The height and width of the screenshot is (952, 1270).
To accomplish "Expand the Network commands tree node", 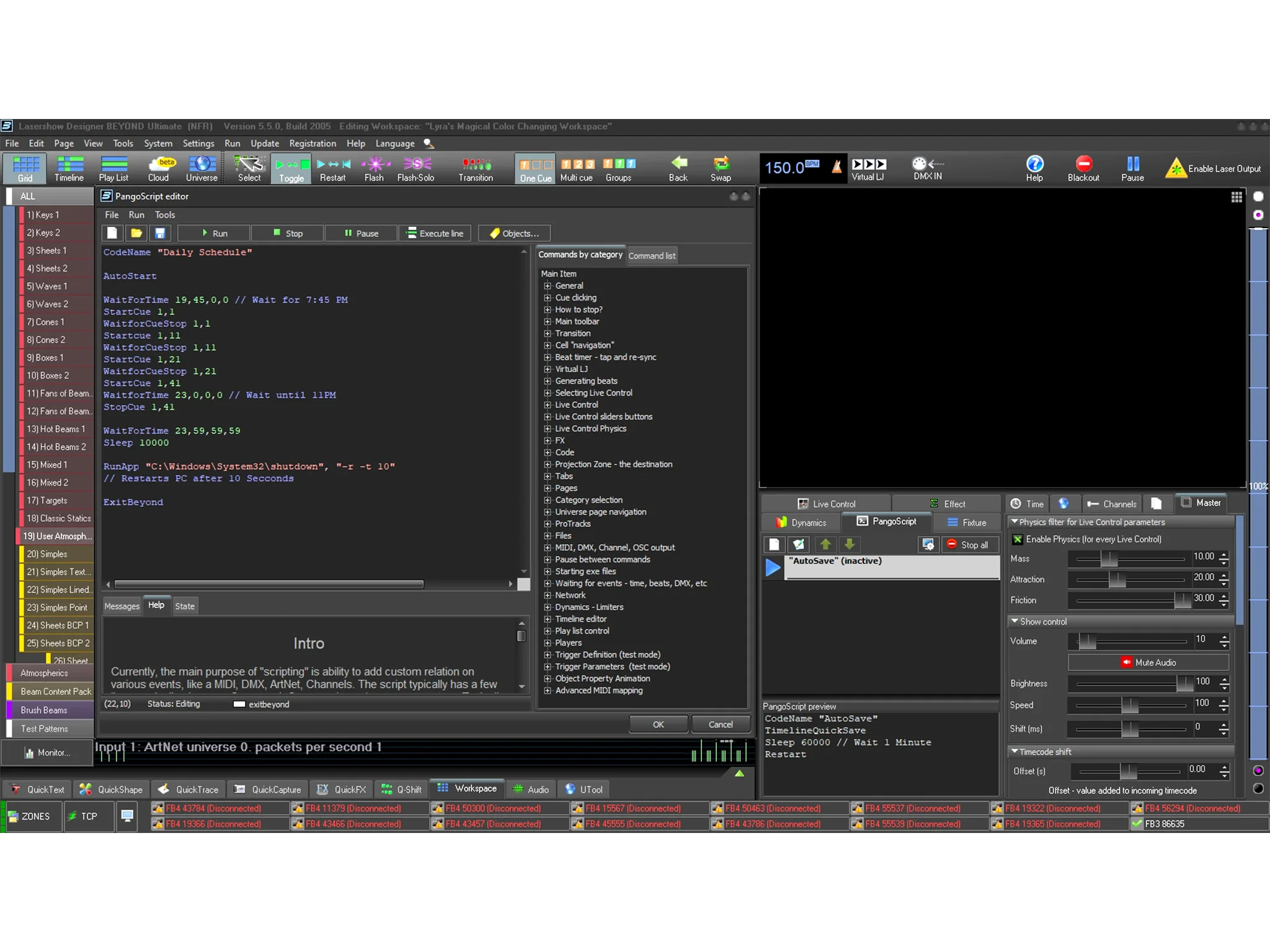I will pos(548,596).
